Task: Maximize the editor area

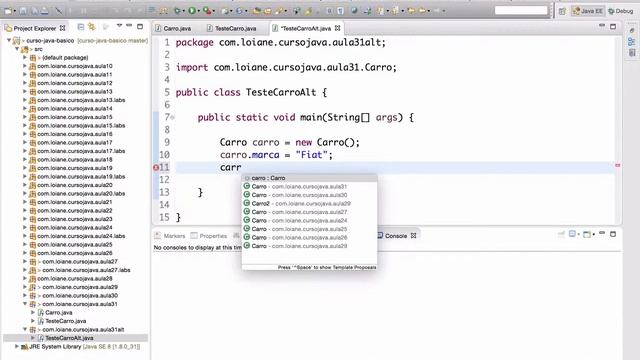Action: point(613,27)
